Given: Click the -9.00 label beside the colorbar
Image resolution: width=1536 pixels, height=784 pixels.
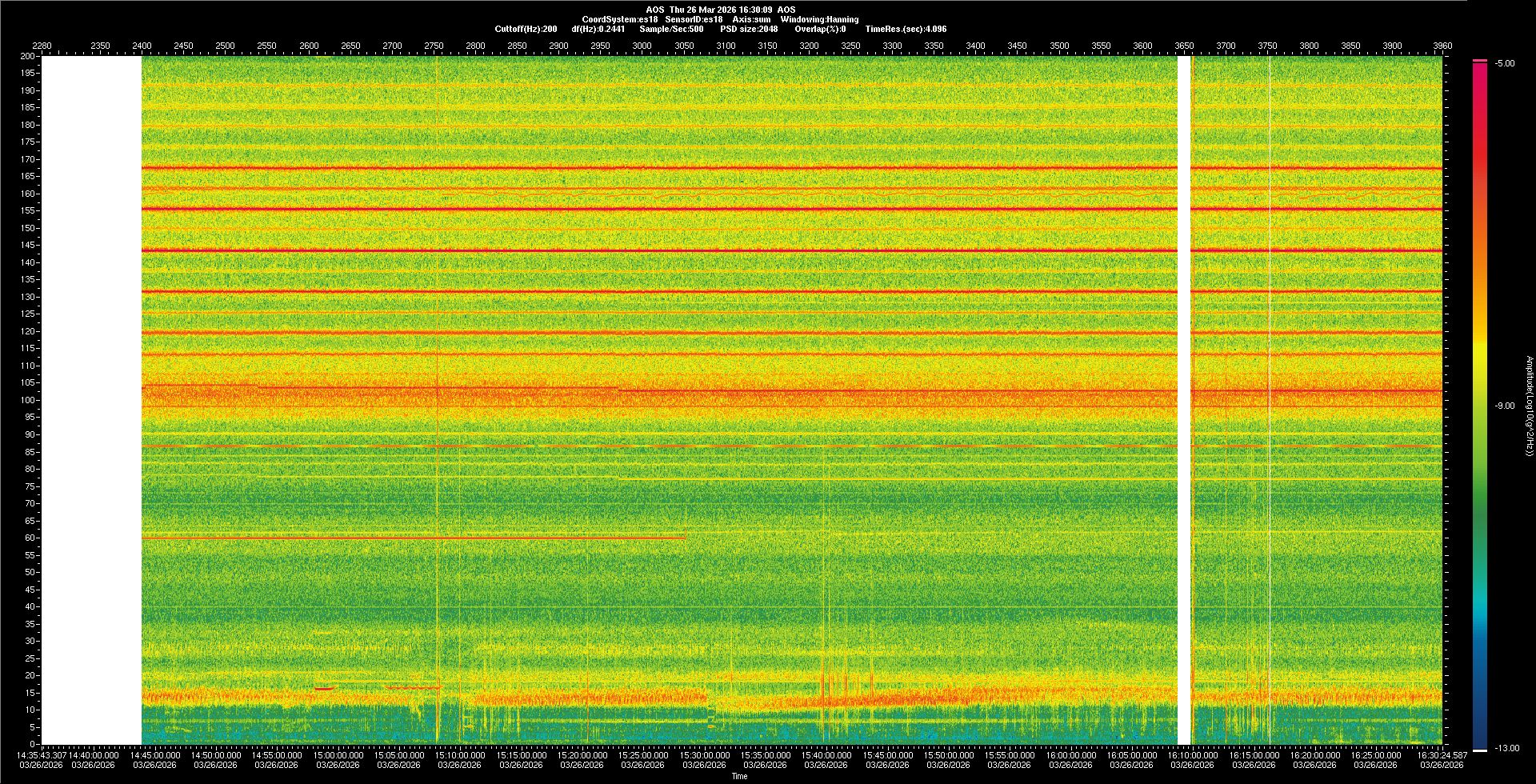Looking at the screenshot, I should point(1505,406).
